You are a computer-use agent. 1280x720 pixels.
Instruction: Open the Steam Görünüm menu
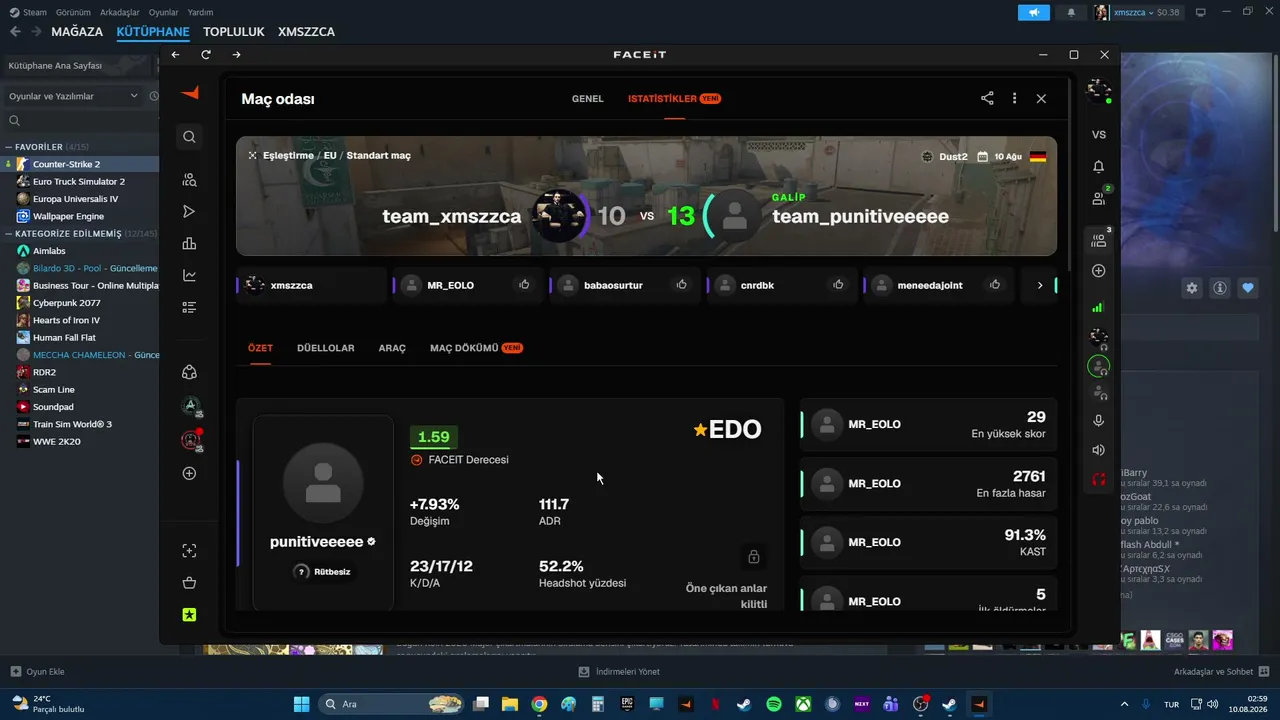click(73, 12)
